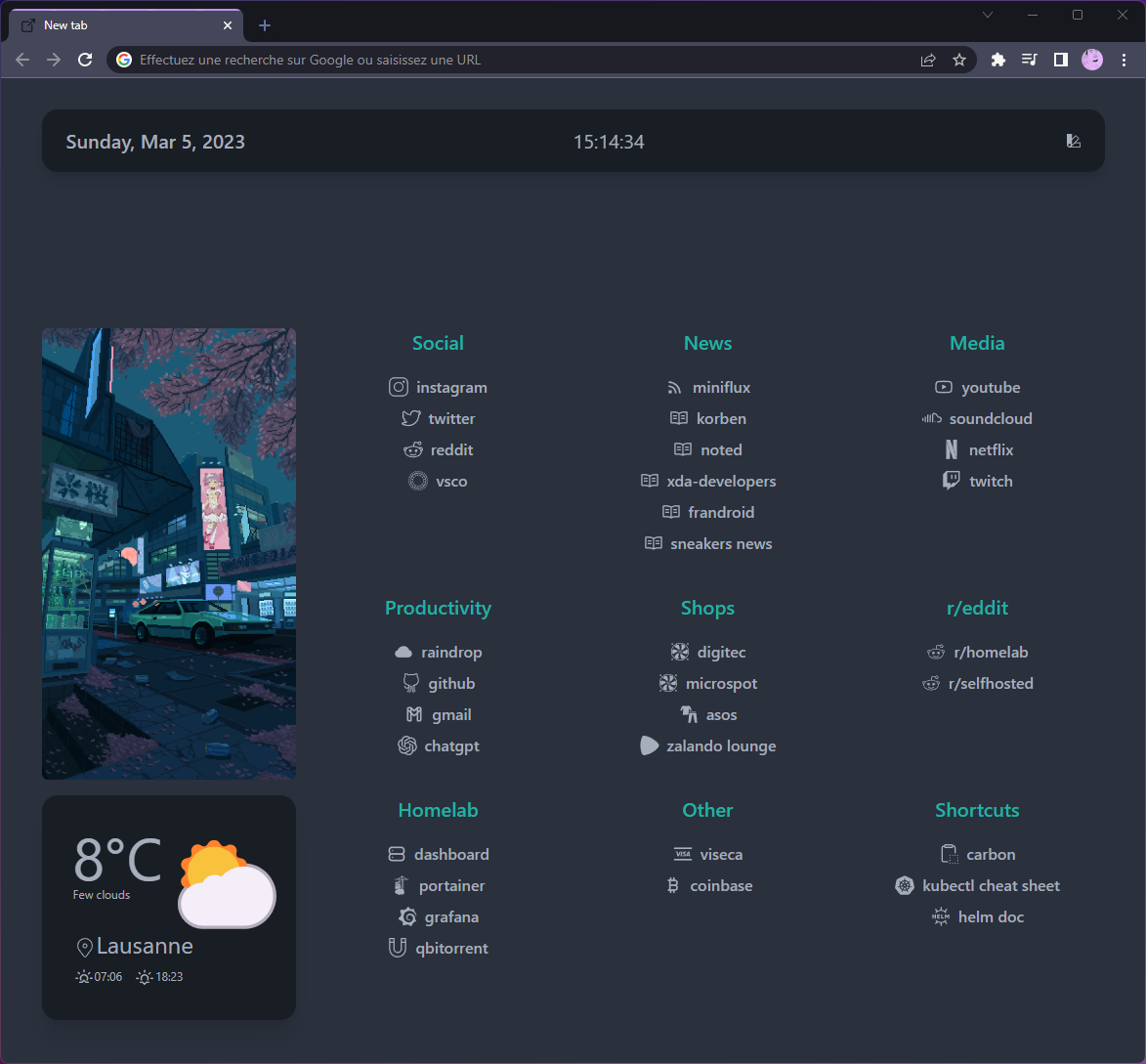Click the forward navigation arrow

click(x=54, y=60)
